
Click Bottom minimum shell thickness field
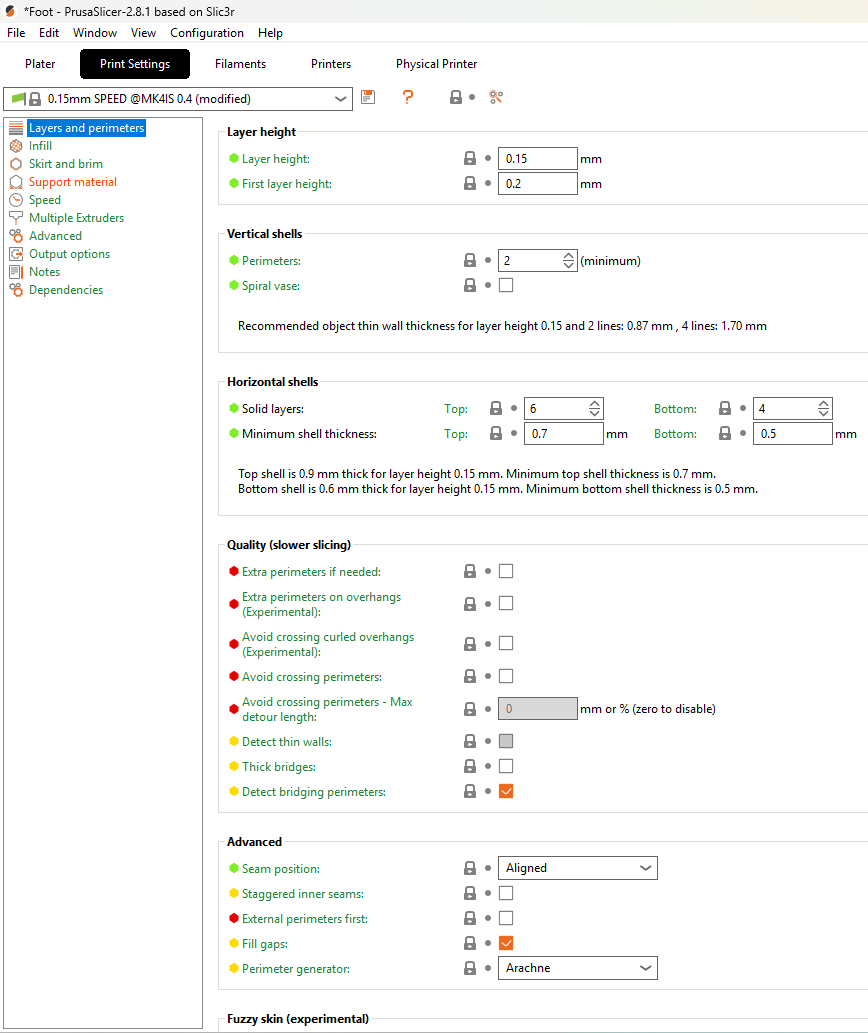click(792, 433)
